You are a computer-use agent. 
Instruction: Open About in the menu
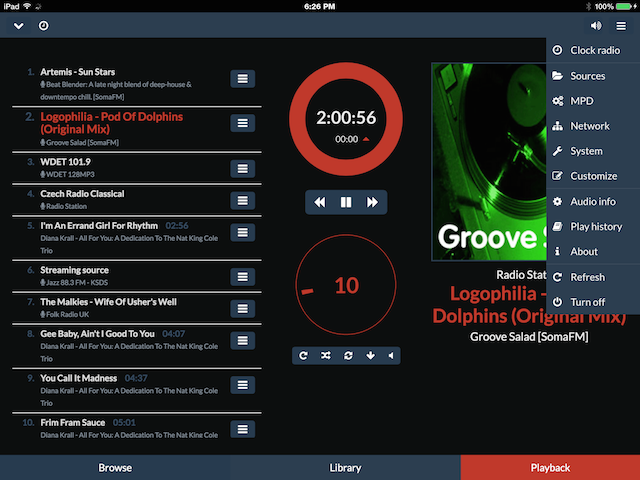[593, 251]
